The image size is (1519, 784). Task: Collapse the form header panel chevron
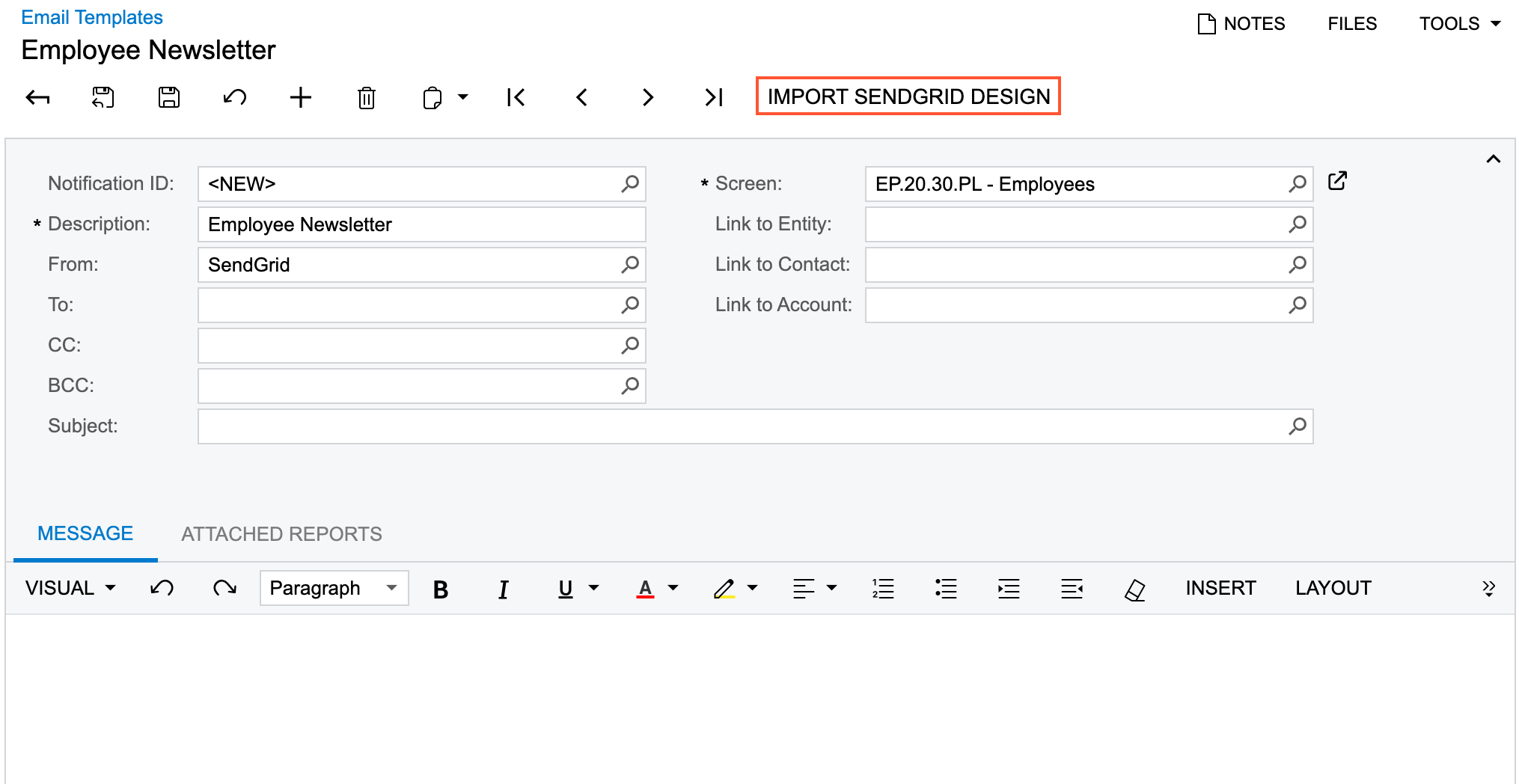click(1494, 159)
